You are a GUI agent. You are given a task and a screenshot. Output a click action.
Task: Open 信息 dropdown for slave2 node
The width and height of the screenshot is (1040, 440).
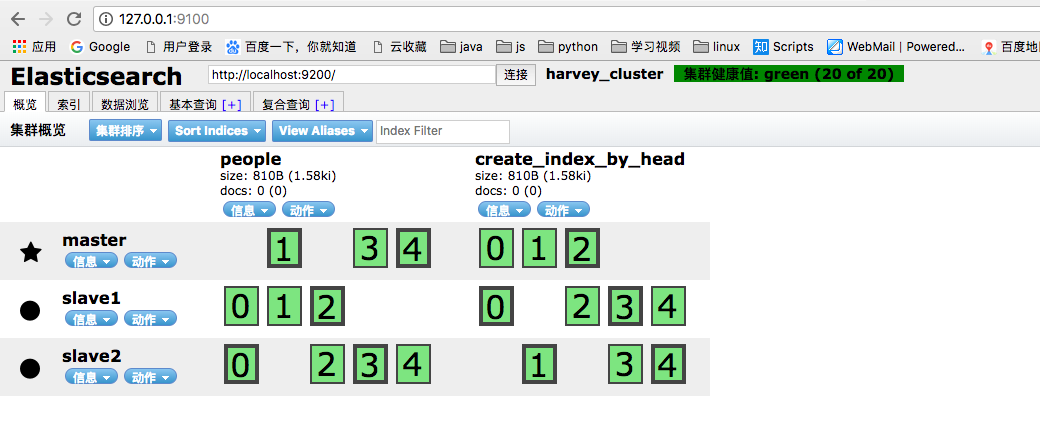pyautogui.click(x=92, y=377)
